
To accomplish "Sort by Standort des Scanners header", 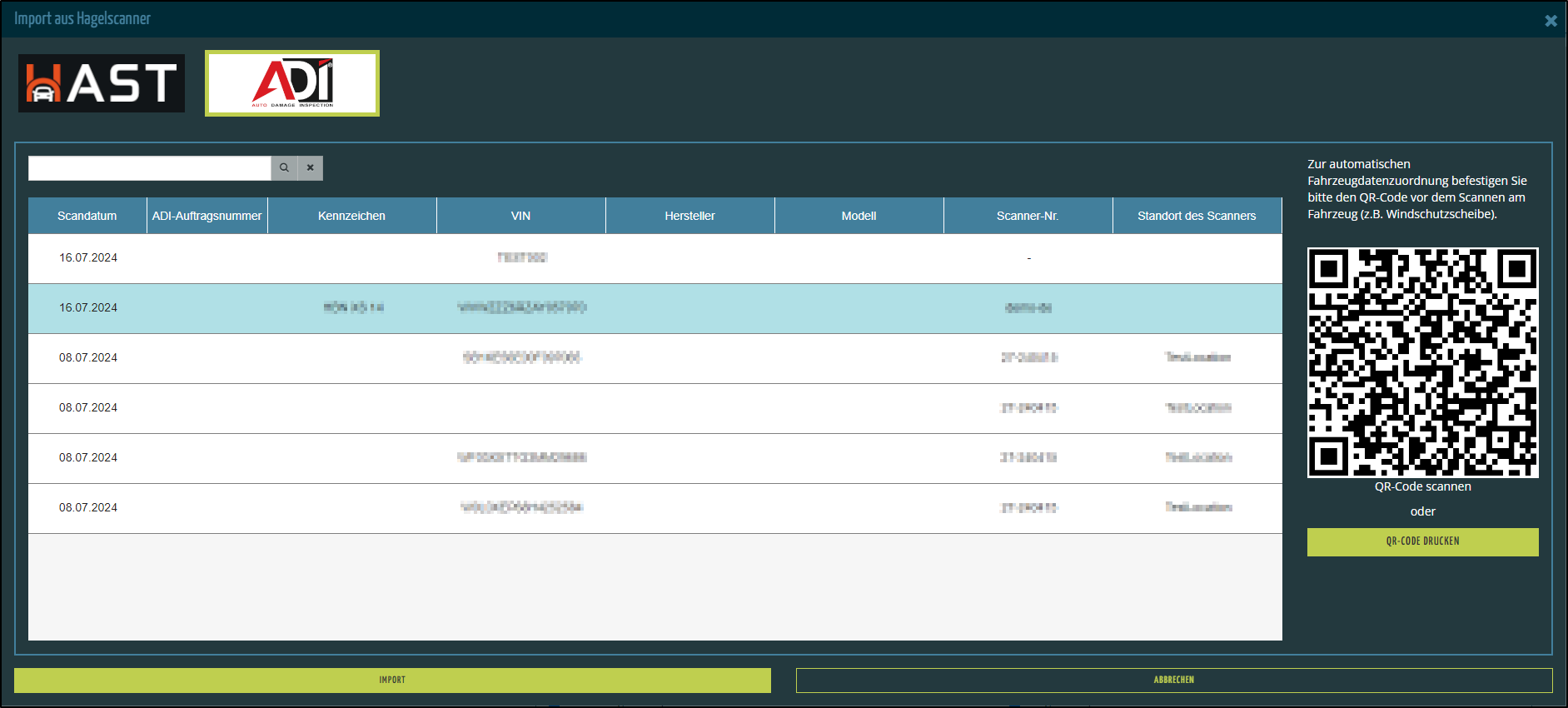I will [x=1197, y=216].
